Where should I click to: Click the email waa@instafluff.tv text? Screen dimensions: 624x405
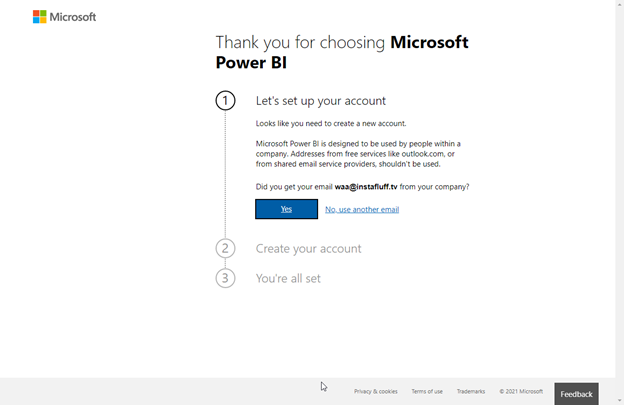tap(366, 187)
